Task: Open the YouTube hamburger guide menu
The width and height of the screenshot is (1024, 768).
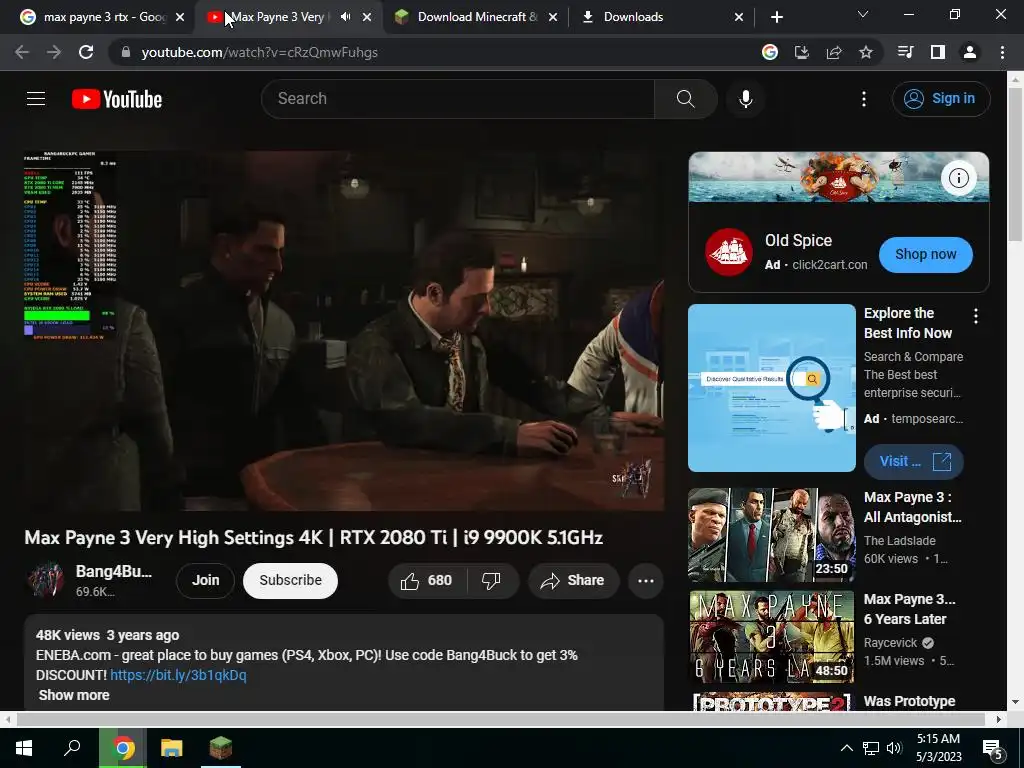Action: tap(36, 99)
